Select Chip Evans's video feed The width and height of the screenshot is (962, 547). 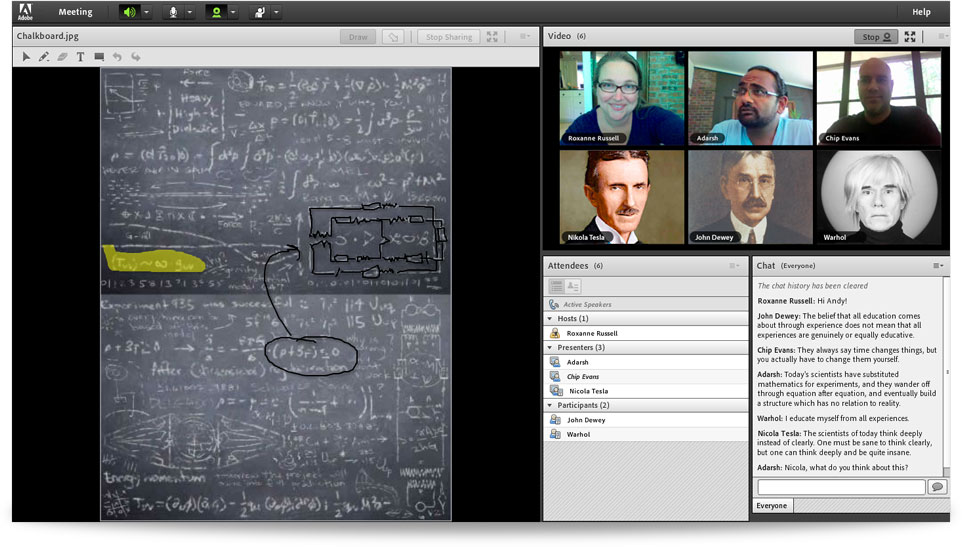pos(879,98)
